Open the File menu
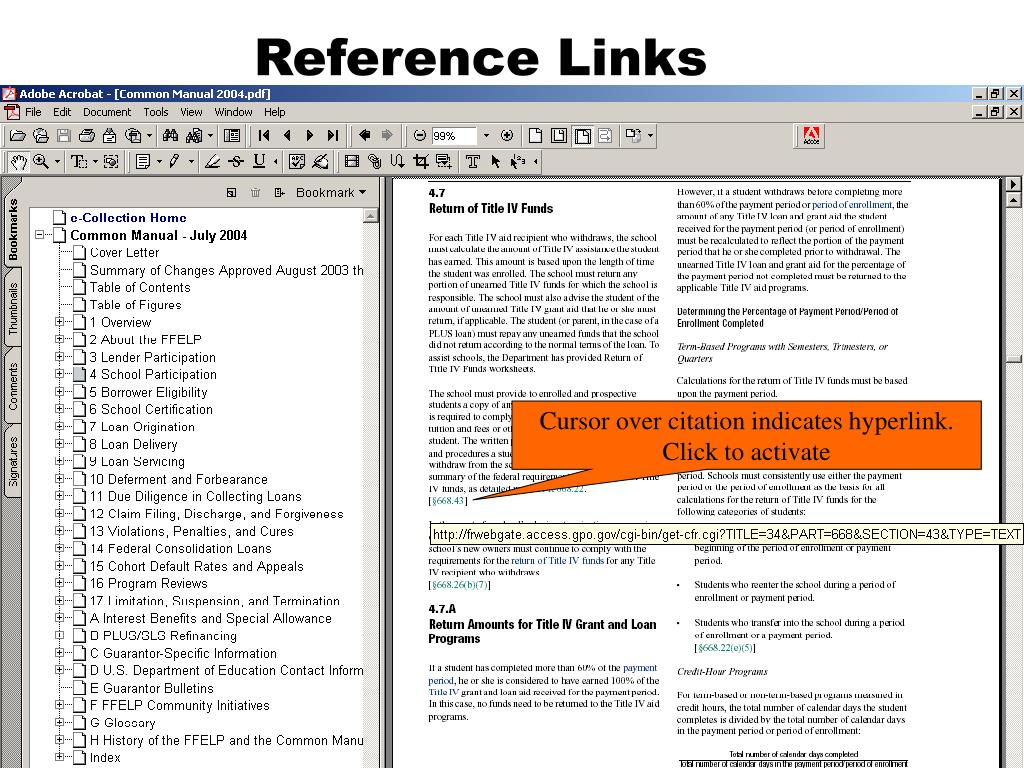Screen dimensions: 1024x768 pos(33,112)
